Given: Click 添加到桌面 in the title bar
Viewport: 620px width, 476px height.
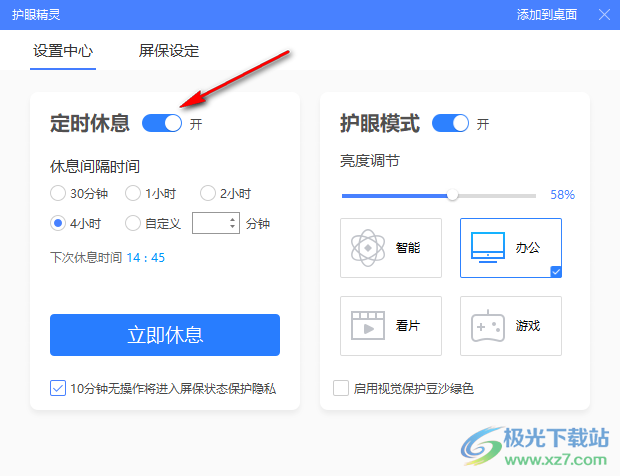Looking at the screenshot, I should tap(547, 15).
